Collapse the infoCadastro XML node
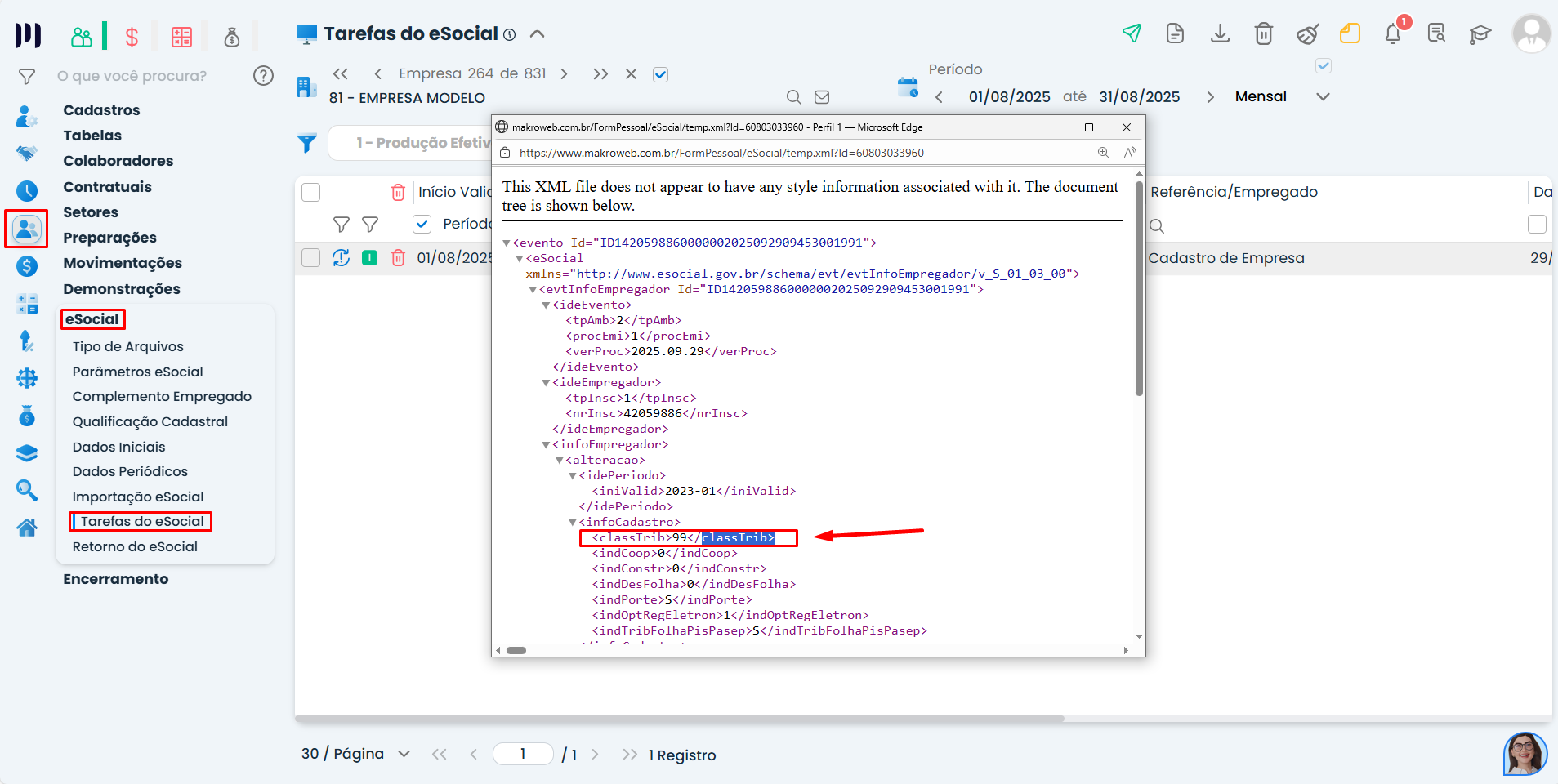The height and width of the screenshot is (784, 1558). pyautogui.click(x=573, y=523)
